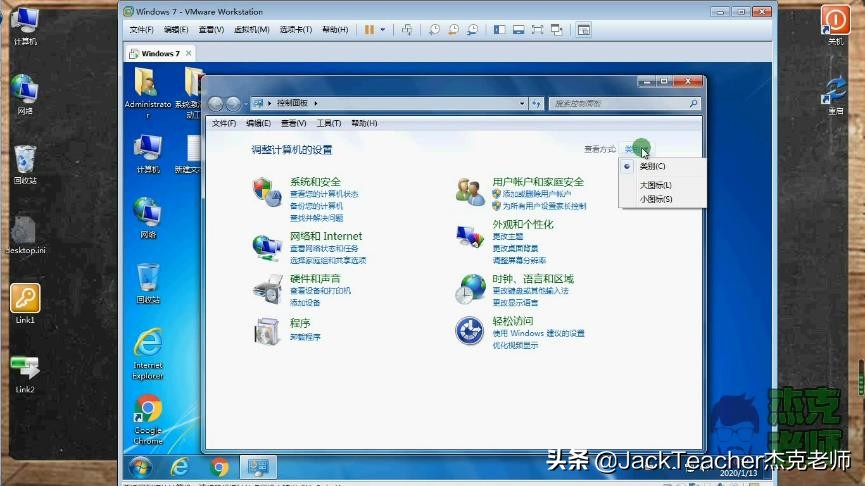The height and width of the screenshot is (486, 865).
Task: Open the 时钟、语言和区域 globe-clock icon
Action: (470, 289)
